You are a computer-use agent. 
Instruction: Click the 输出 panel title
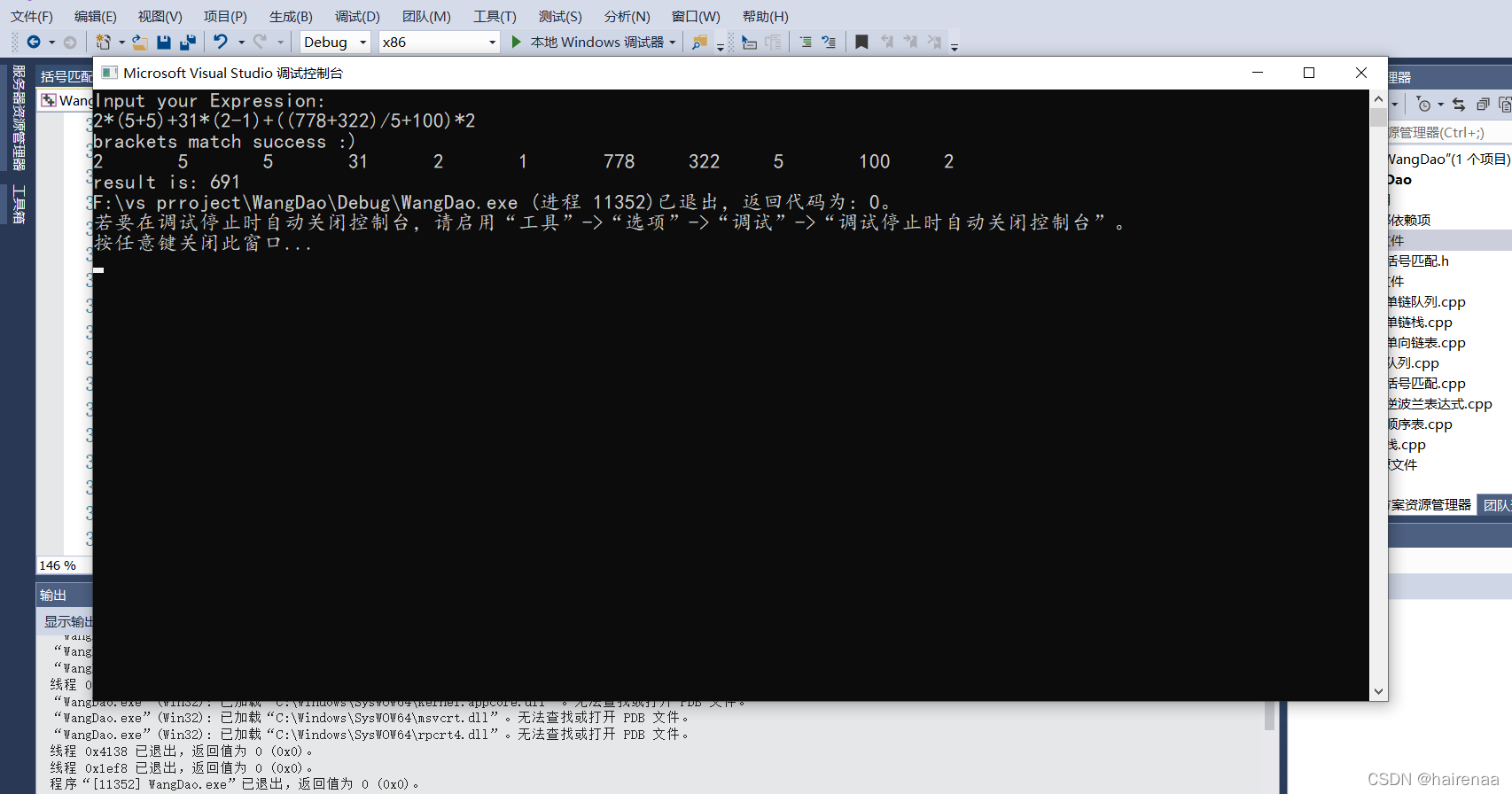pos(53,595)
